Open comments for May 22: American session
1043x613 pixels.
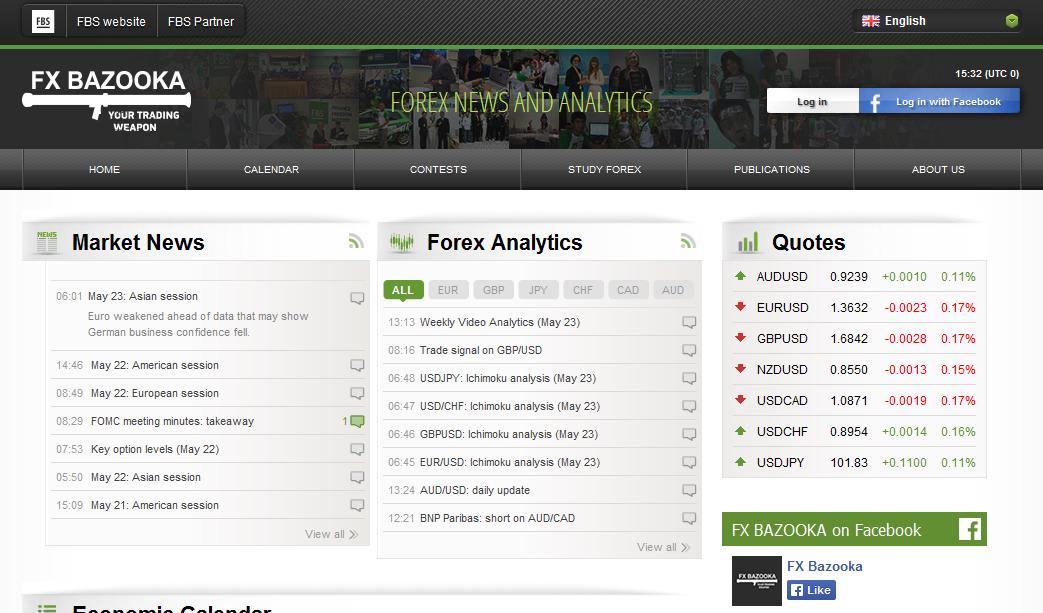(x=357, y=365)
